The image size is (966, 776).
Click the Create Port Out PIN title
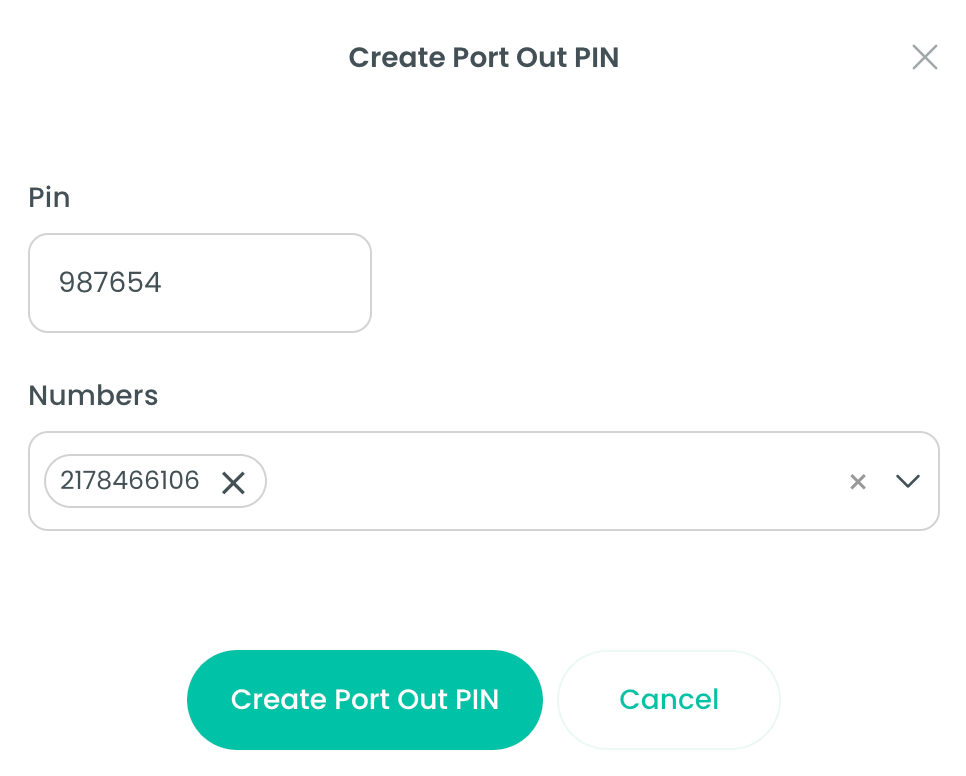[483, 57]
